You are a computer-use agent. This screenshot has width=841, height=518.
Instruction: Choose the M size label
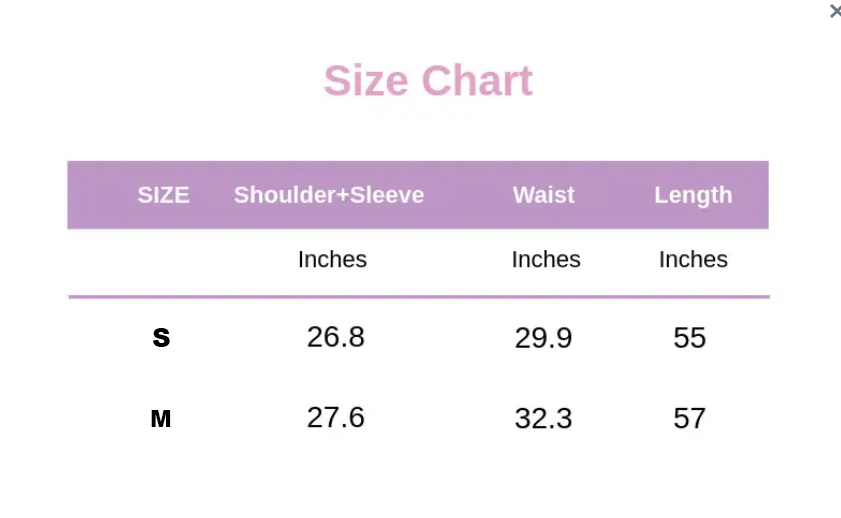161,419
